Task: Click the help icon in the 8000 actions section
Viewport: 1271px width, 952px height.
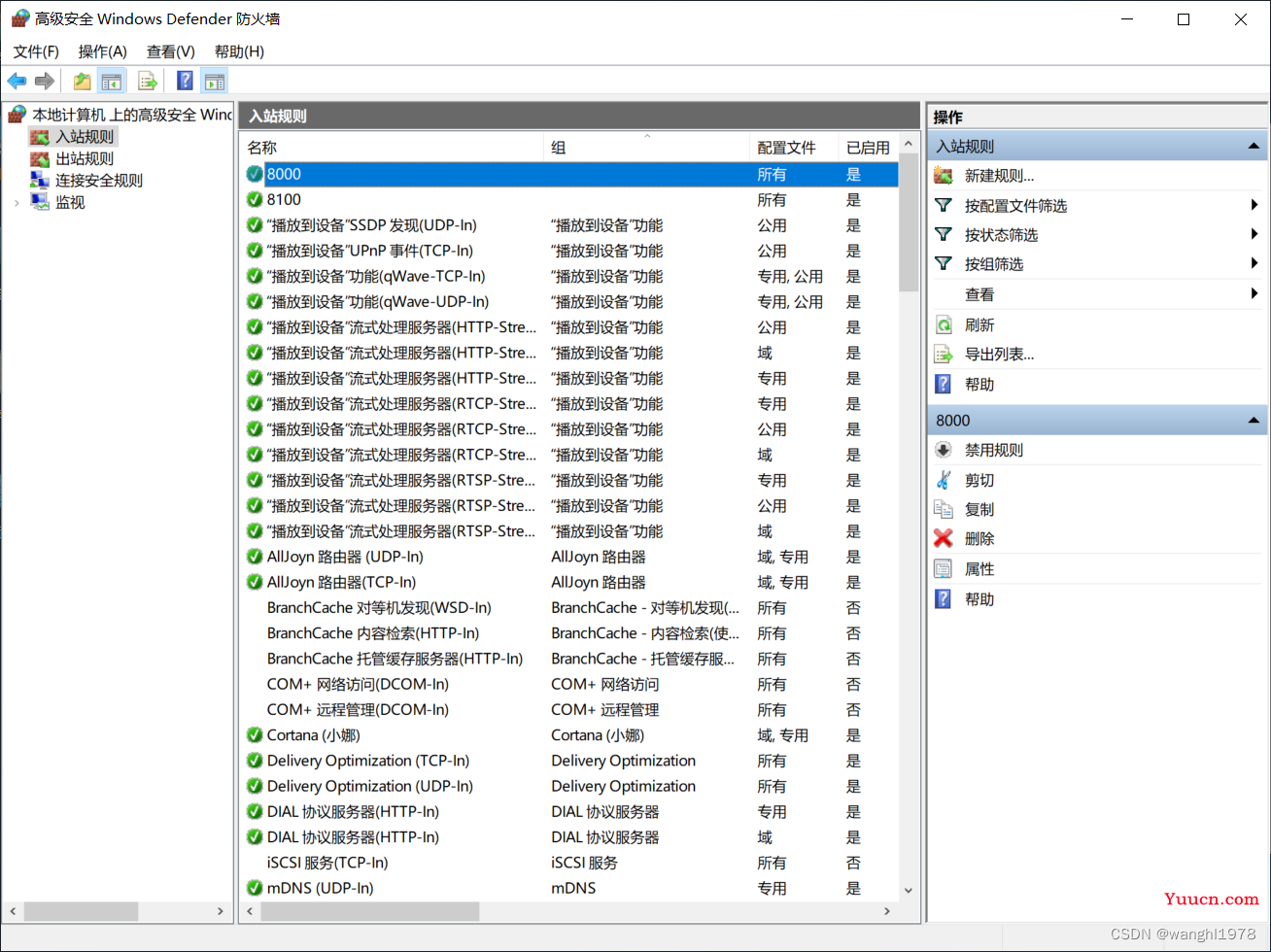Action: [944, 599]
